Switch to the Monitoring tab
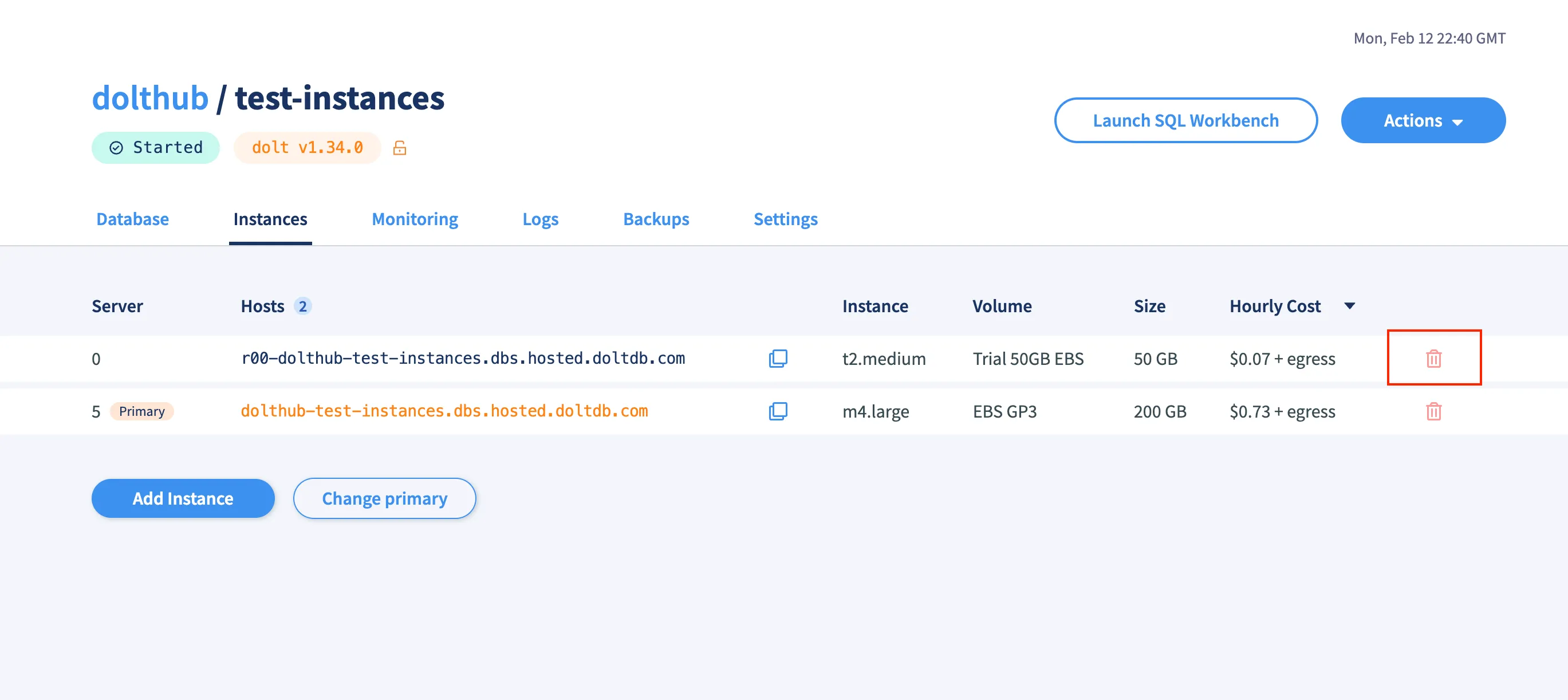Image resolution: width=1568 pixels, height=700 pixels. point(415,219)
